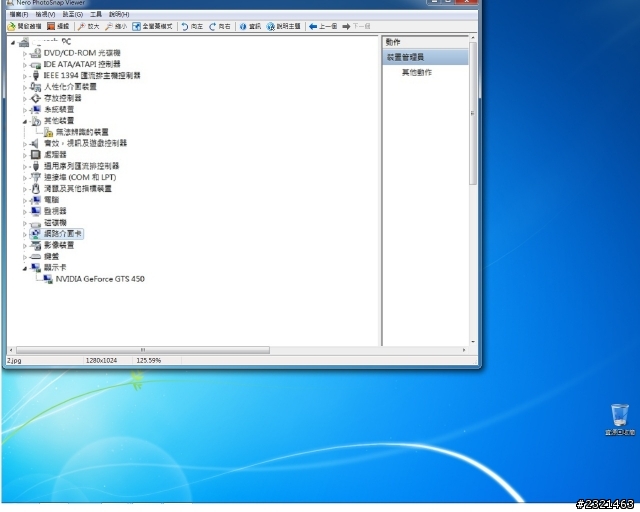Open 說明主題 help topics from toolbar
640x512 pixels.
click(283, 27)
